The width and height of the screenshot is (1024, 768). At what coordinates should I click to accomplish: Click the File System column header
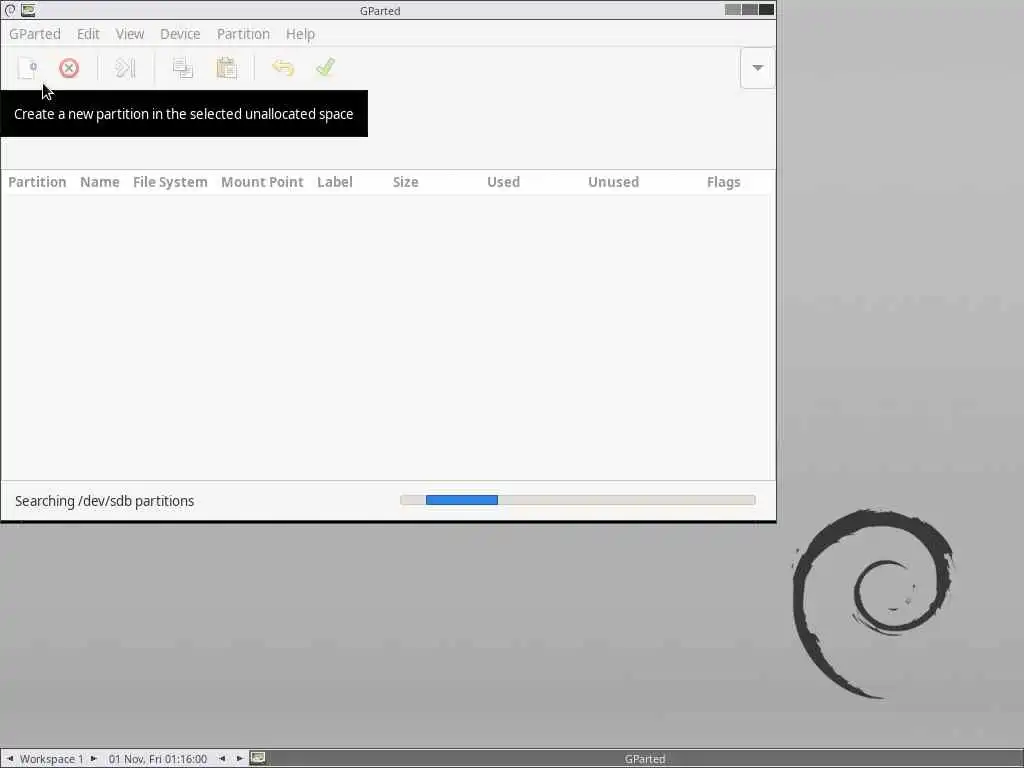[170, 182]
